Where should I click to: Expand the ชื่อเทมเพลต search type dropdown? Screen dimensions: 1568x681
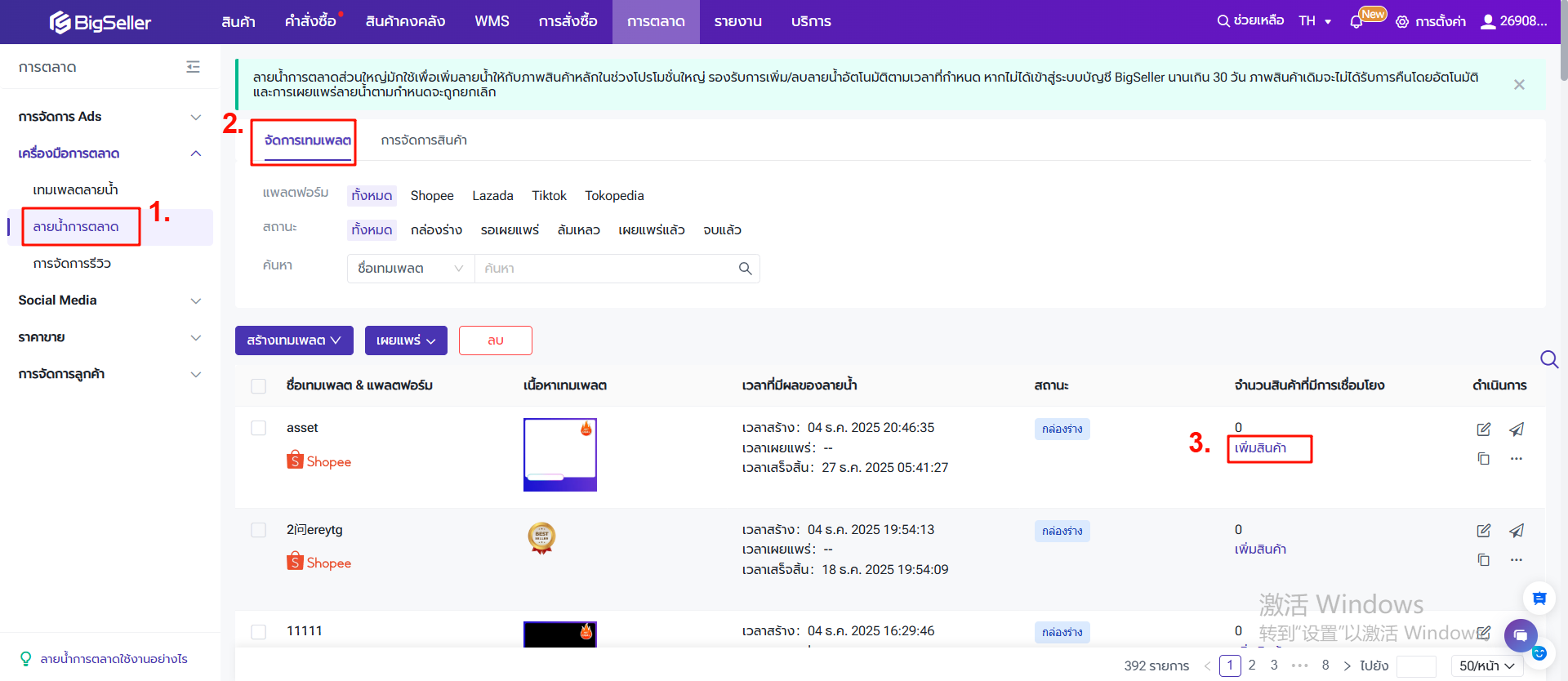[410, 269]
